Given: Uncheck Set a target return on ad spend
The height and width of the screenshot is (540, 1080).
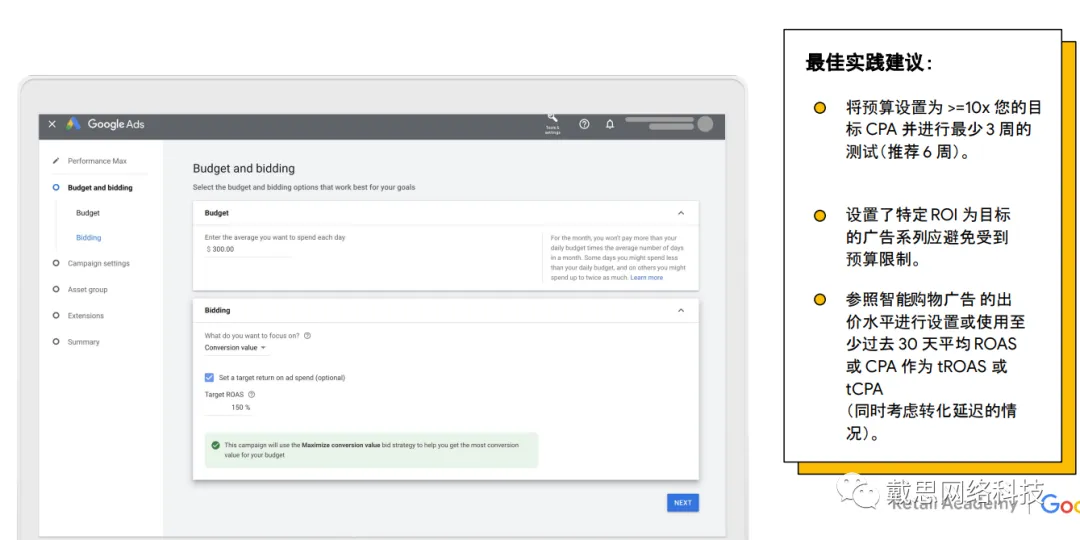Looking at the screenshot, I should pos(209,377).
